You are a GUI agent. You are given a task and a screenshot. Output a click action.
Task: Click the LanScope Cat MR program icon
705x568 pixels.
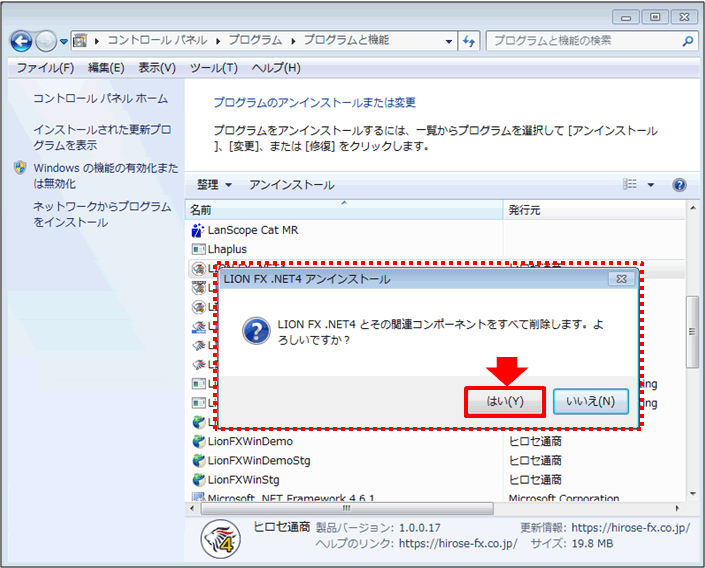click(198, 230)
